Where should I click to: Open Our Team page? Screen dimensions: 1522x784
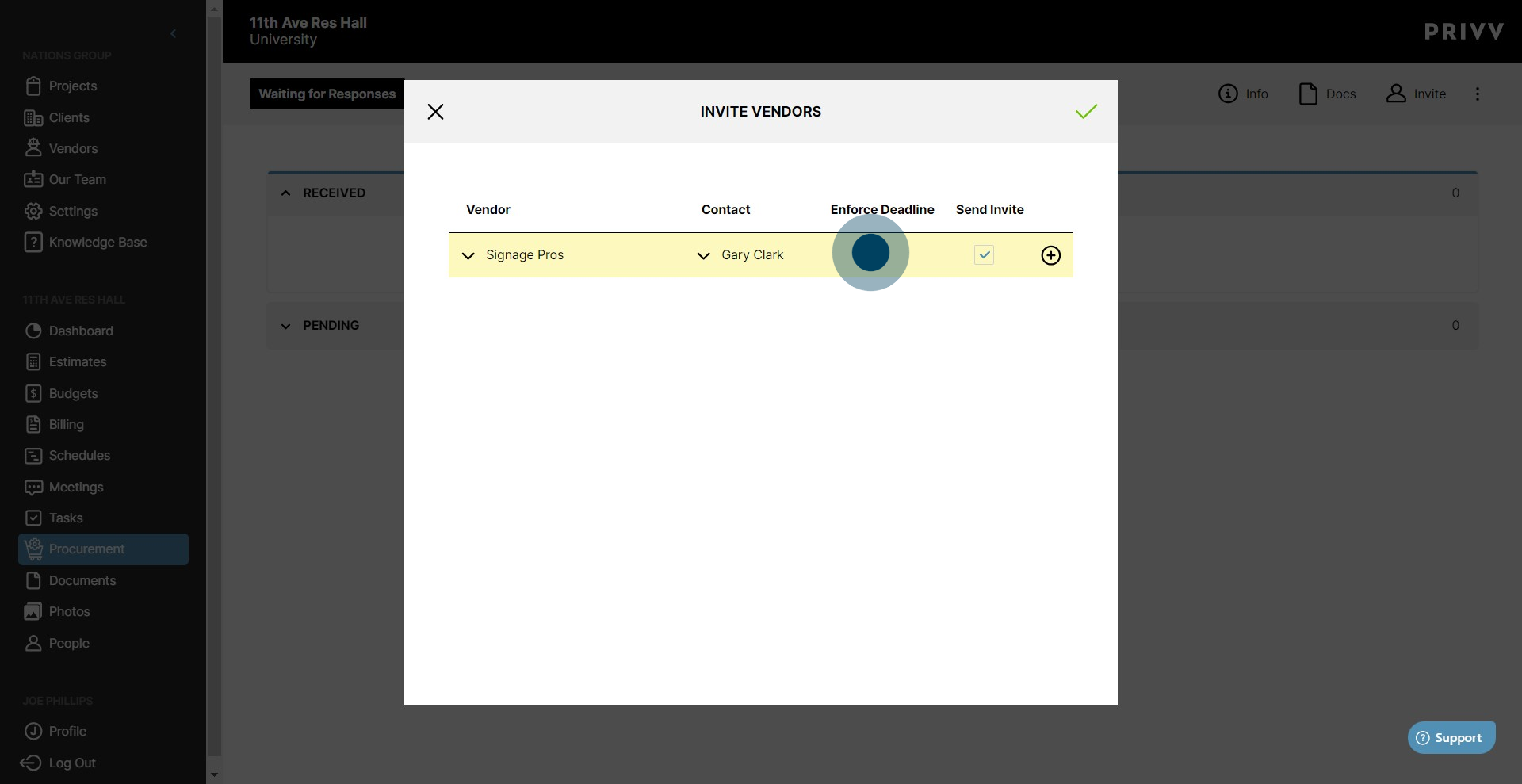tap(77, 179)
